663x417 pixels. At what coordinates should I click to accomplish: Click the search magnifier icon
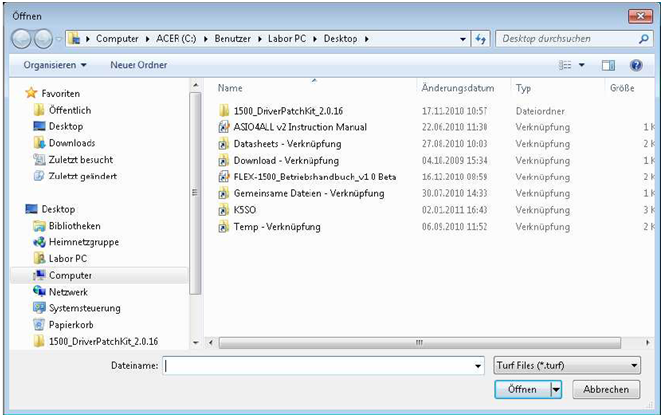pyautogui.click(x=644, y=39)
